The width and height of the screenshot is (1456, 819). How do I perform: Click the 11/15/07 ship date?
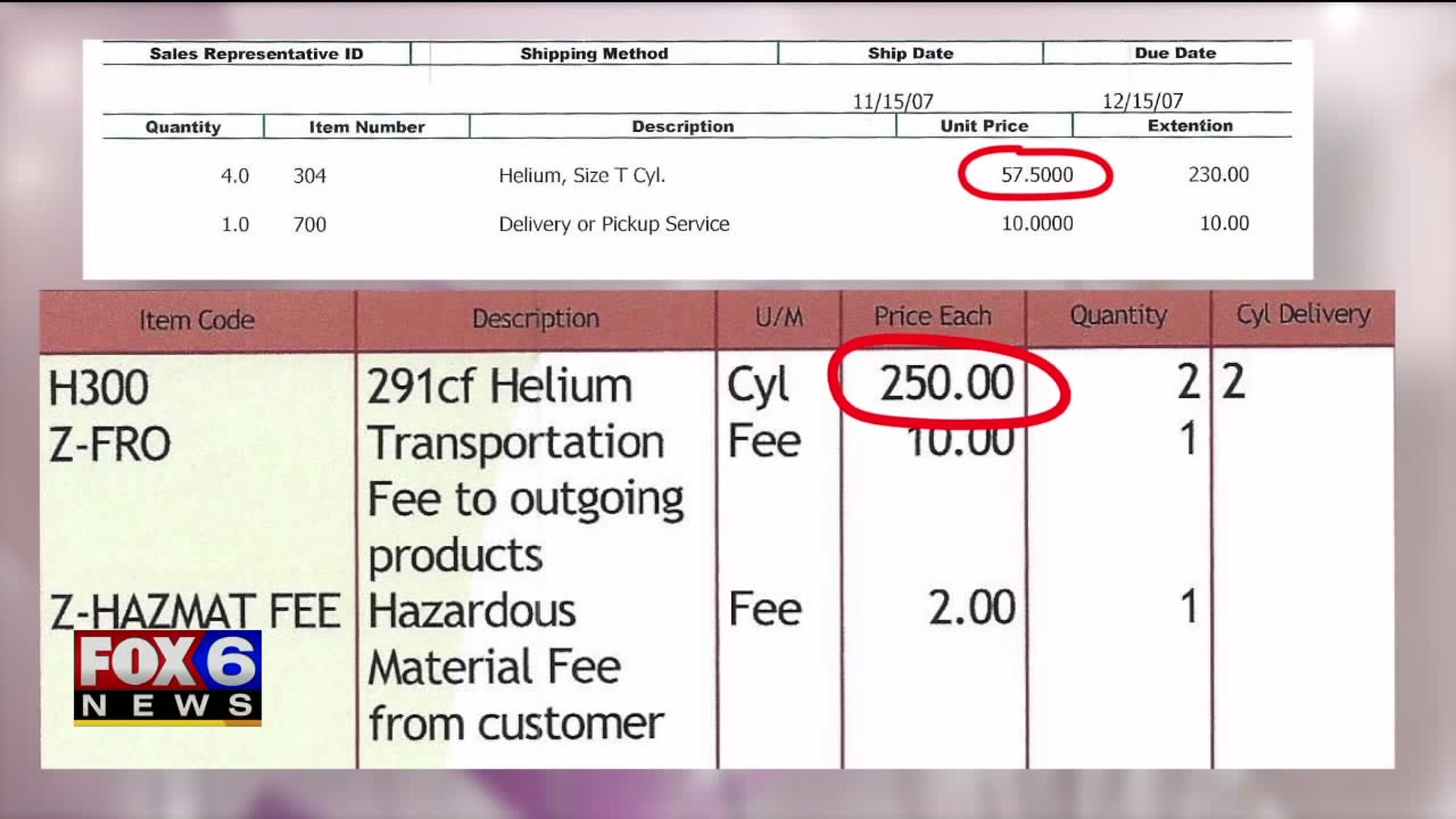click(x=893, y=102)
